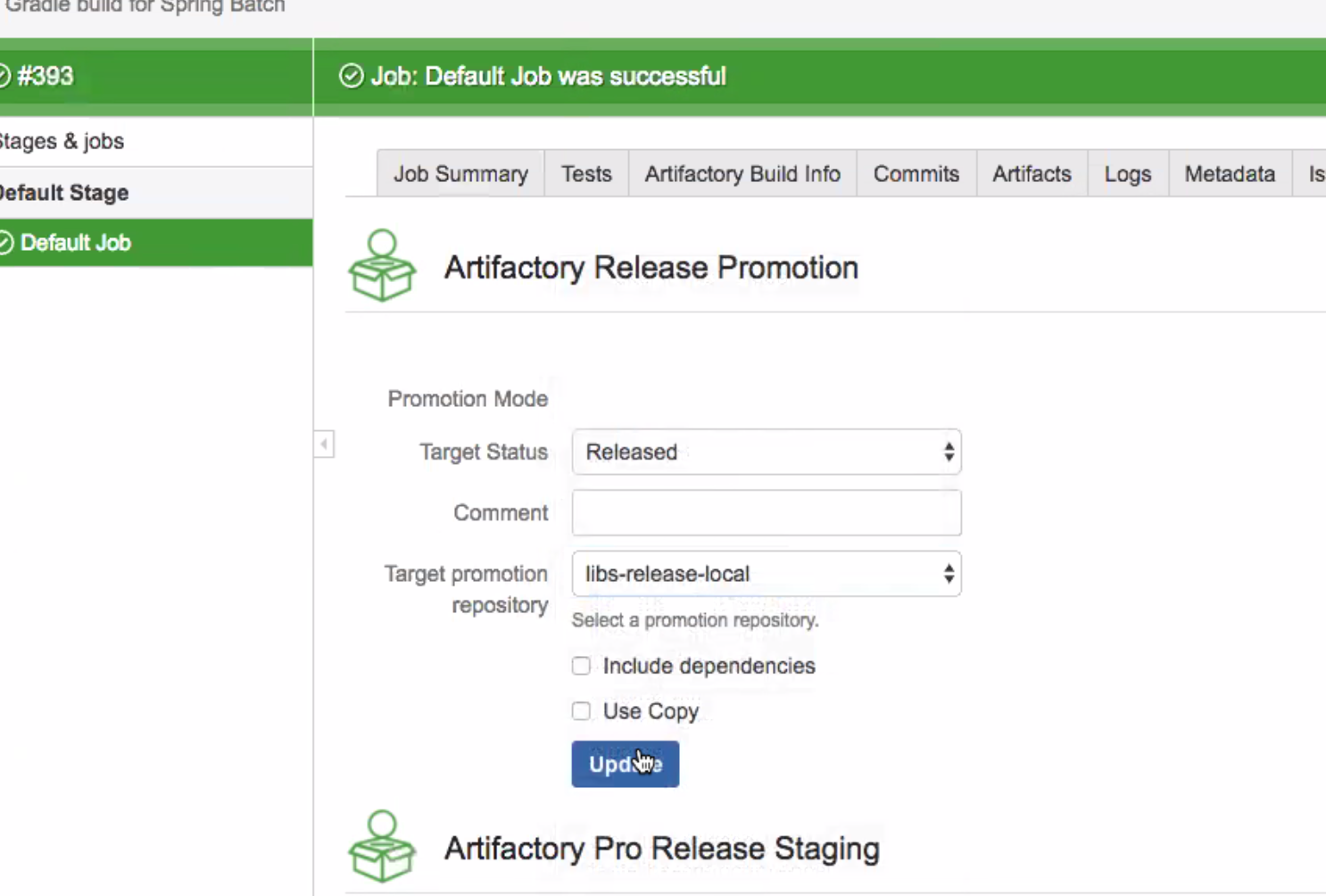
Task: Collapse the left sidebar with arrow handle
Action: (324, 444)
